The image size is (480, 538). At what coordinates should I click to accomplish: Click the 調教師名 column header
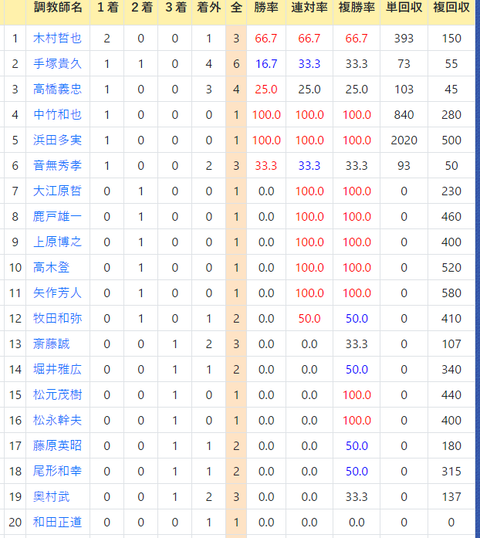pyautogui.click(x=58, y=8)
